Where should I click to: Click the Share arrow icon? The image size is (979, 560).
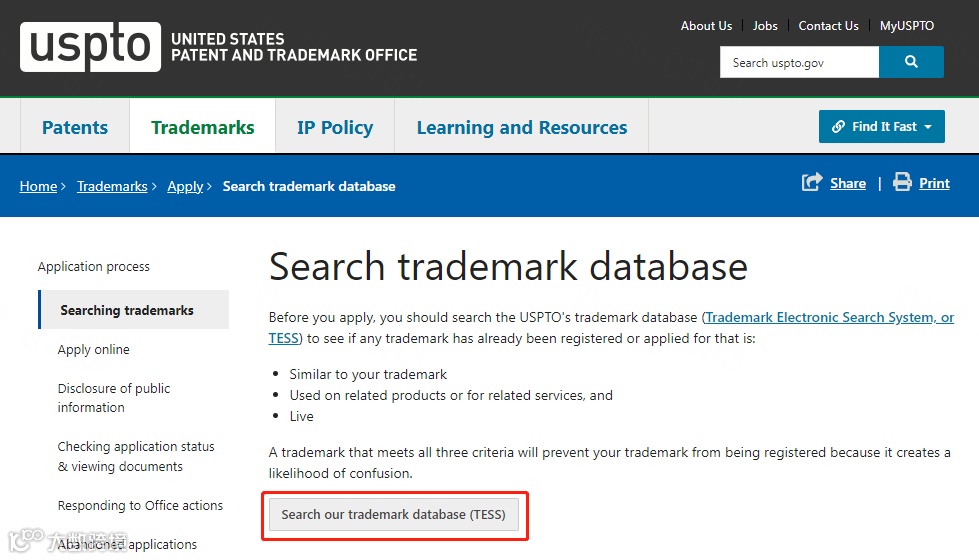coord(812,182)
